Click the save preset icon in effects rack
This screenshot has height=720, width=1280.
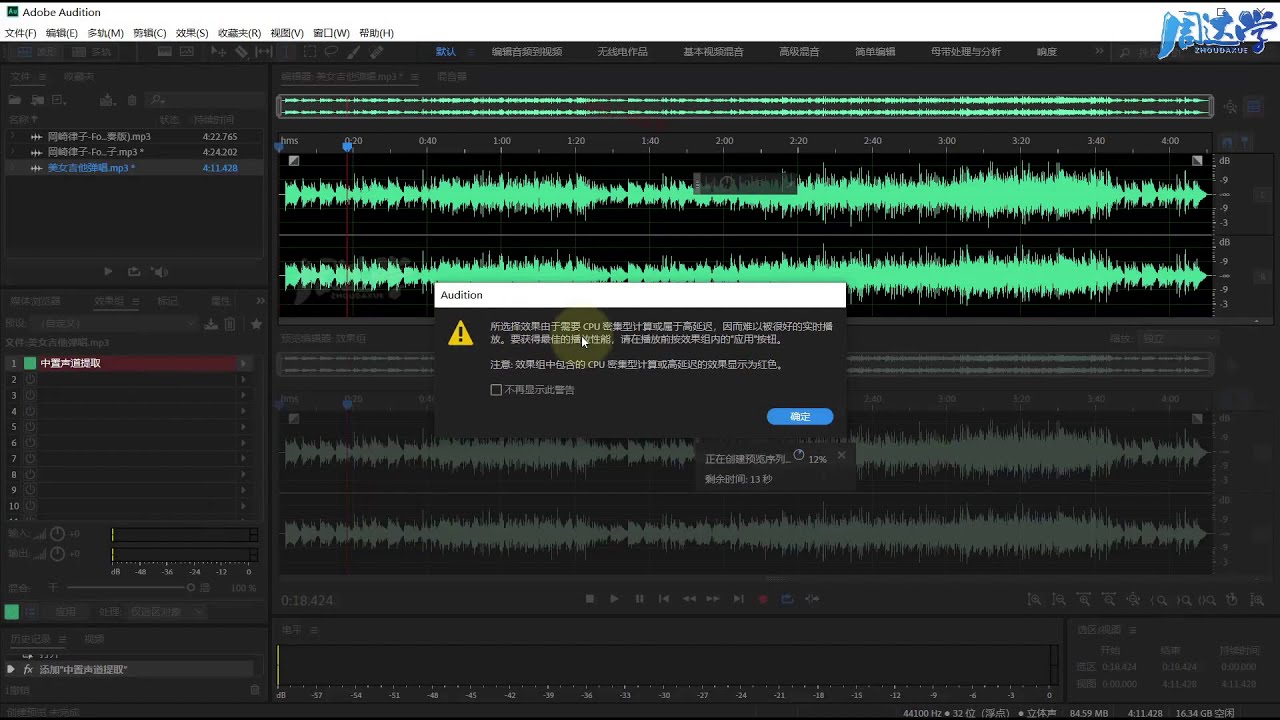coord(211,324)
